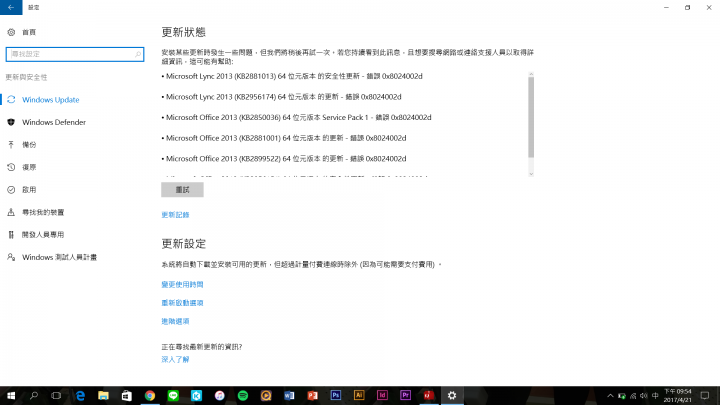Open Microsoft Word from taskbar
The width and height of the screenshot is (720, 405).
coord(289,395)
